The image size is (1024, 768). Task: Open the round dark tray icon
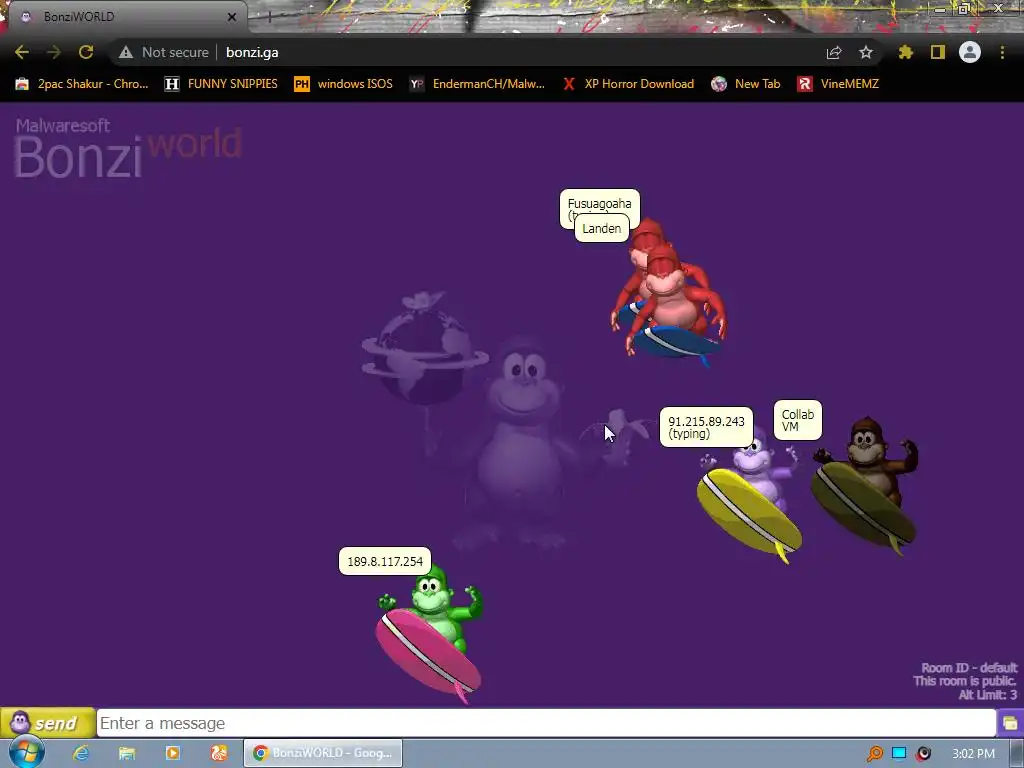tap(923, 754)
